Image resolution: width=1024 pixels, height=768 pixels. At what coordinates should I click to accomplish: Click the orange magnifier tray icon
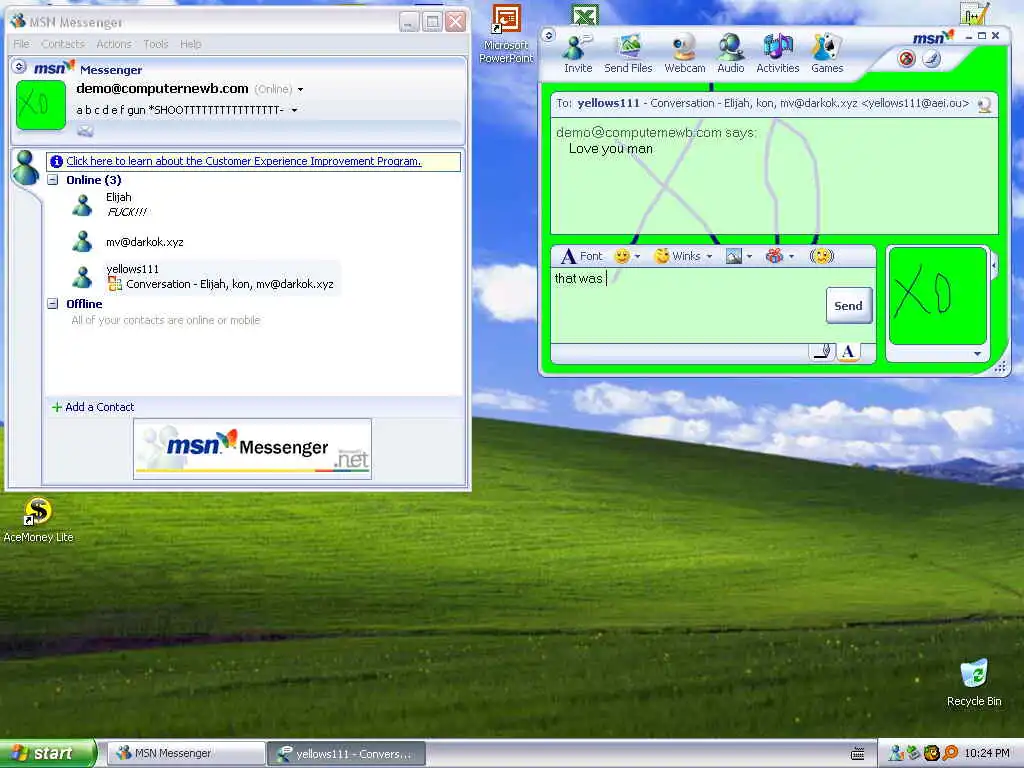(x=950, y=753)
